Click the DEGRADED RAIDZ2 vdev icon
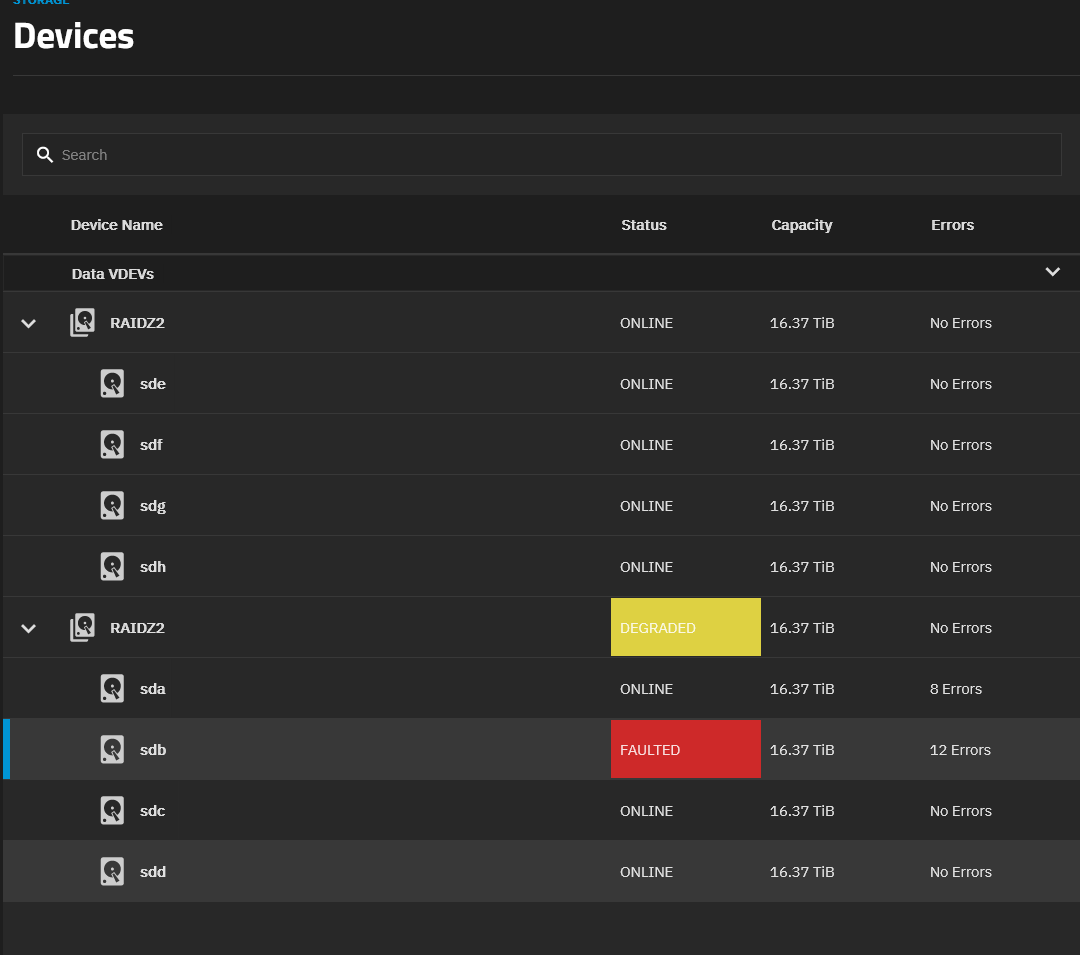This screenshot has height=955, width=1080. (83, 627)
